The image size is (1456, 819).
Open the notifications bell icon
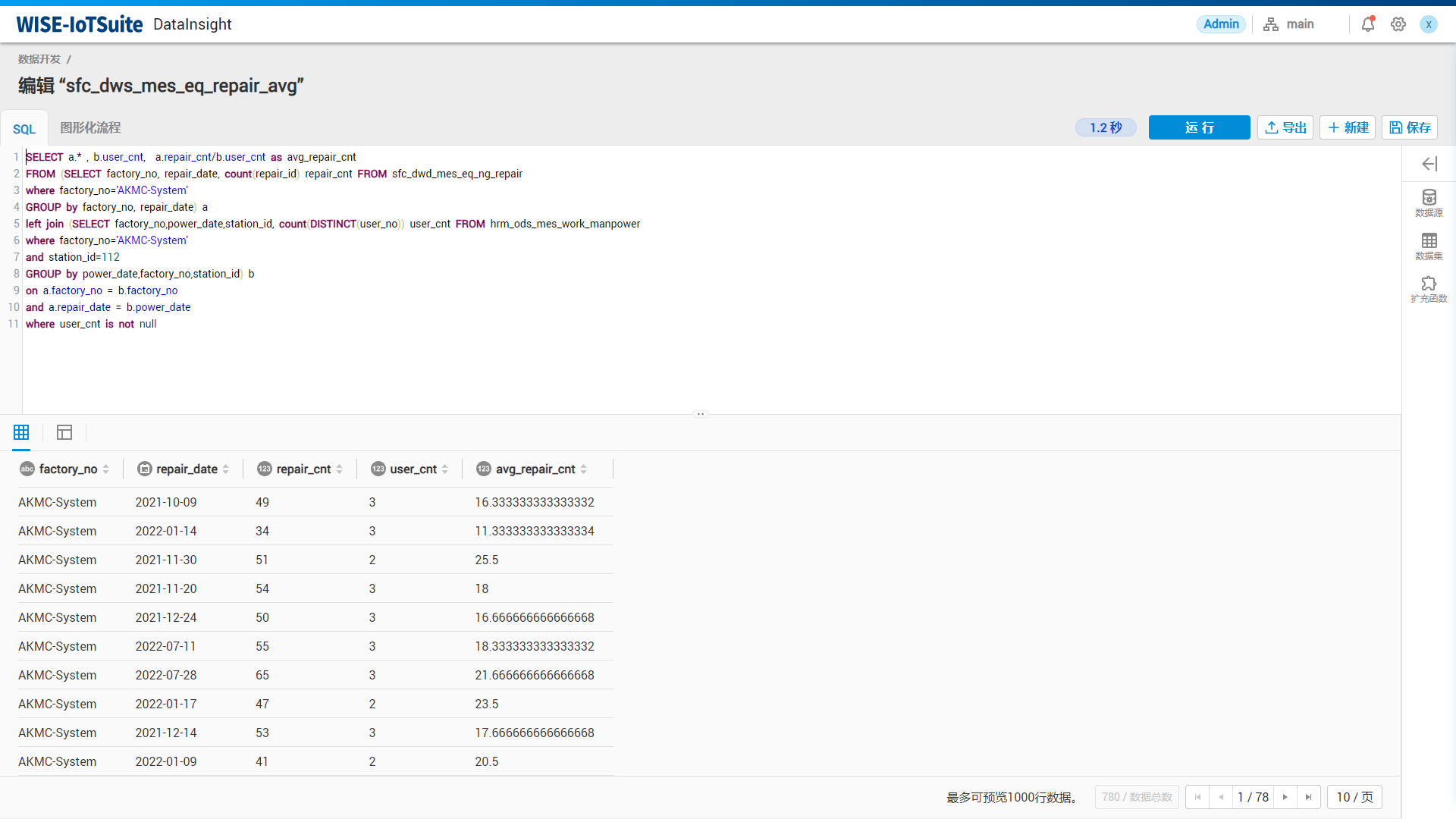(x=1367, y=24)
